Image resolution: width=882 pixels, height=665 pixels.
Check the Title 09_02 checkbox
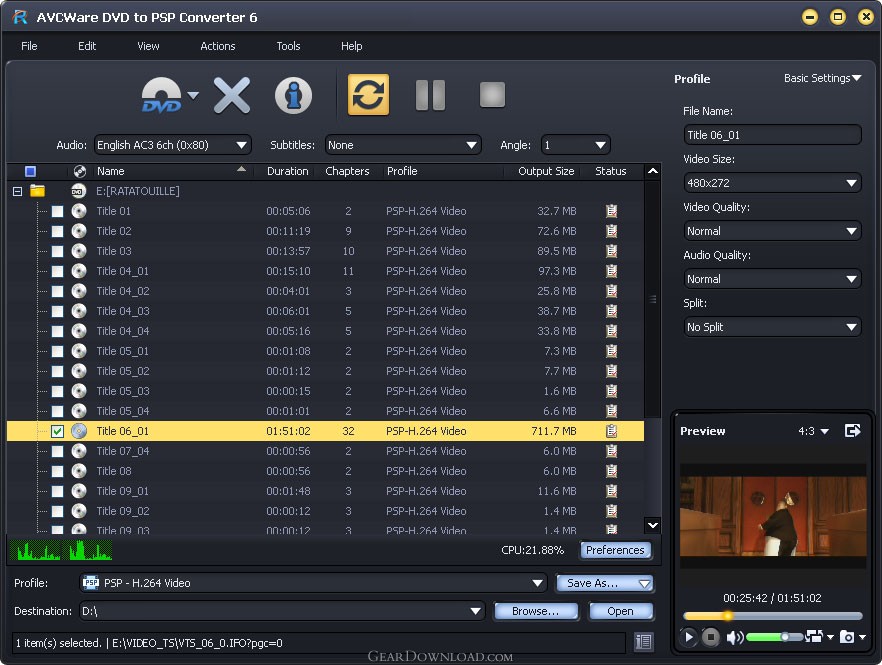click(57, 511)
